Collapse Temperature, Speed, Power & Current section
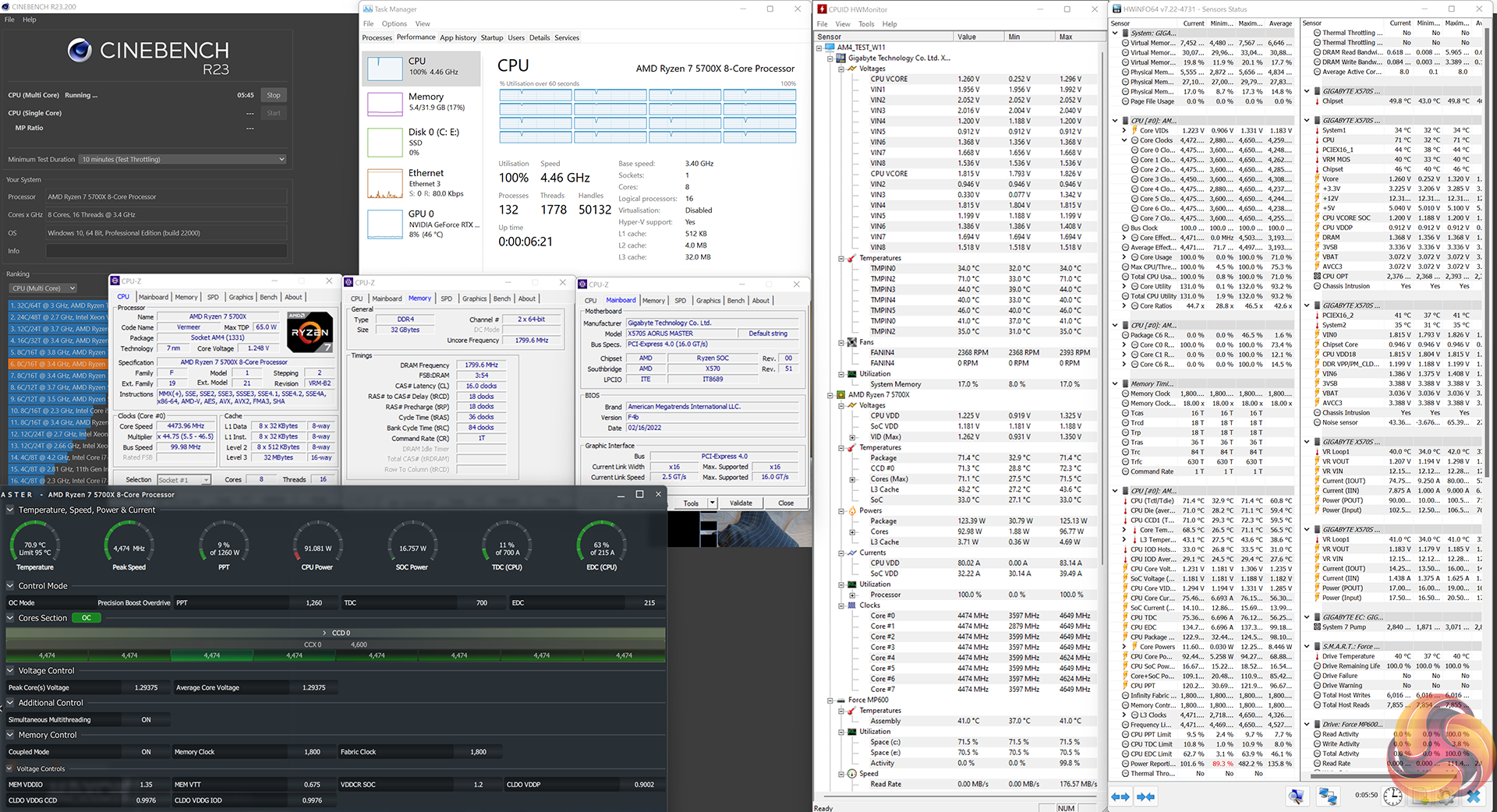Viewport: 1497px width, 812px height. coord(10,510)
